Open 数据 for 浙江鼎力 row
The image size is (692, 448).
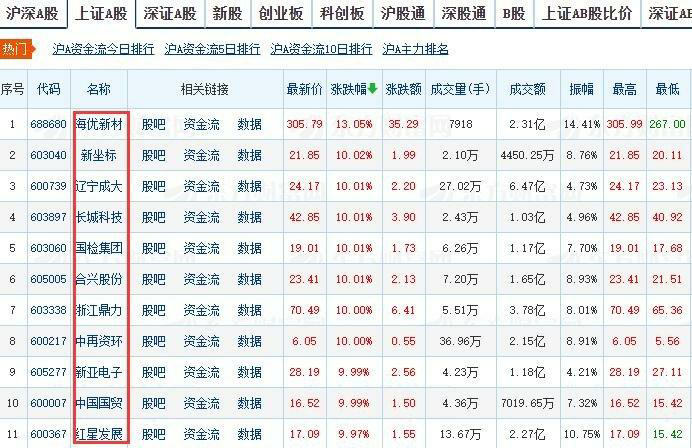pyautogui.click(x=250, y=310)
